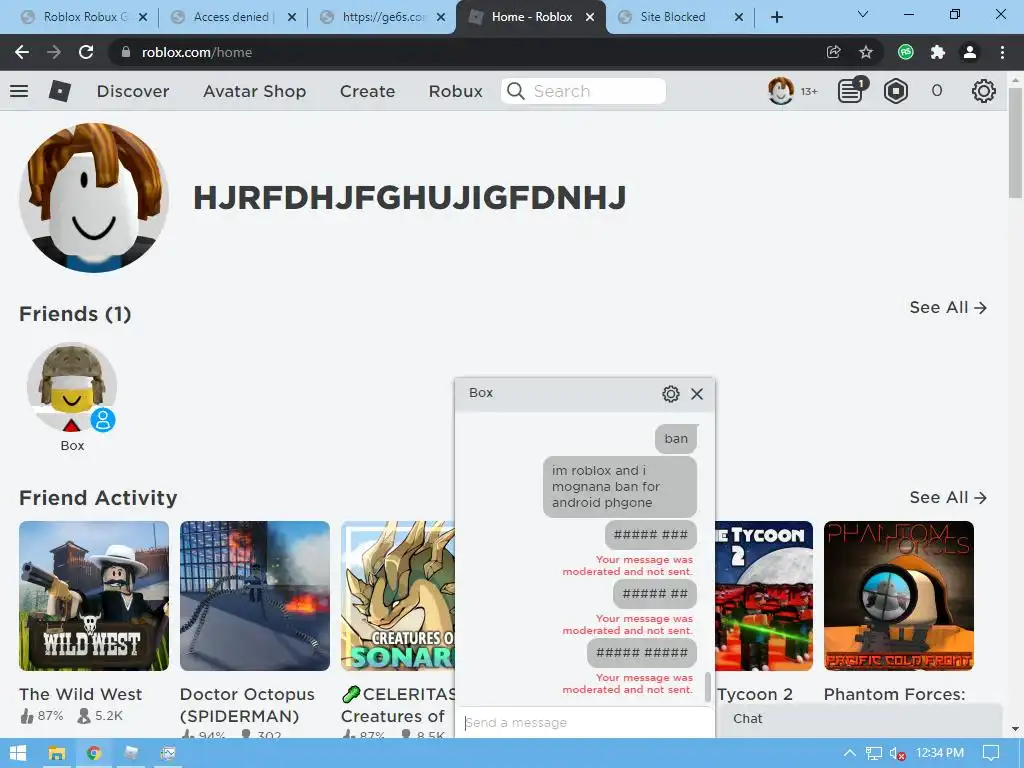Open the Discover page
This screenshot has width=1024, height=768.
133,91
